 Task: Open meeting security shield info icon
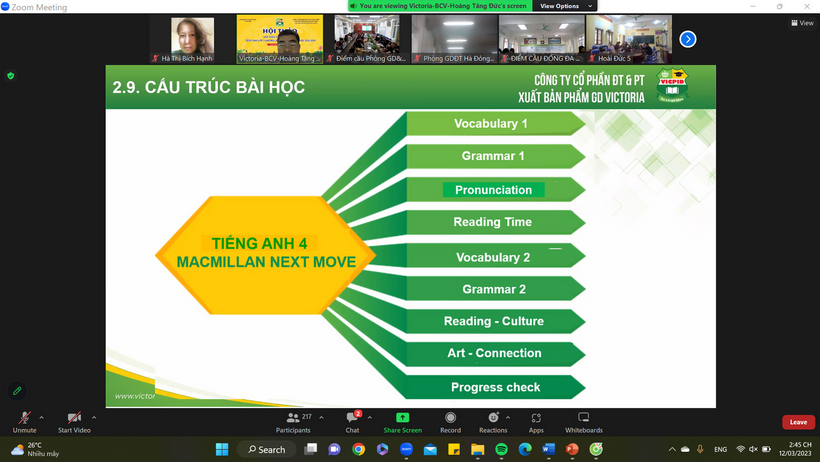tap(10, 76)
